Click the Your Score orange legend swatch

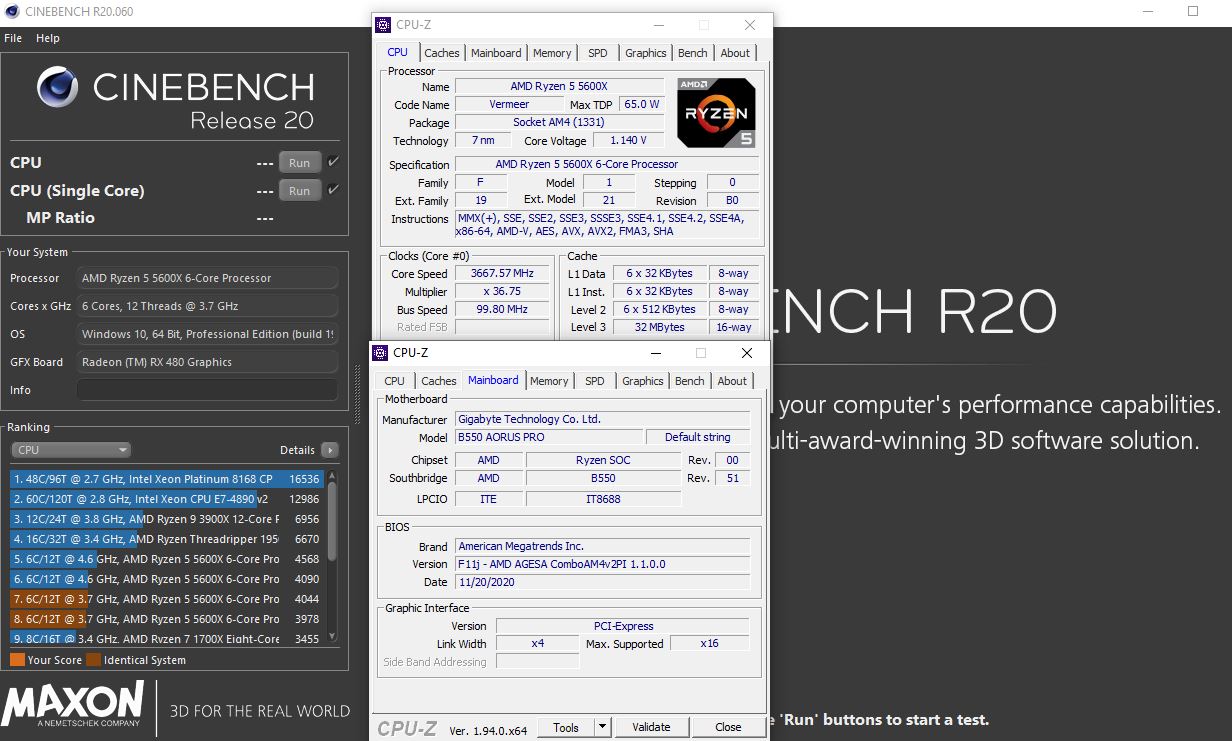[x=17, y=660]
